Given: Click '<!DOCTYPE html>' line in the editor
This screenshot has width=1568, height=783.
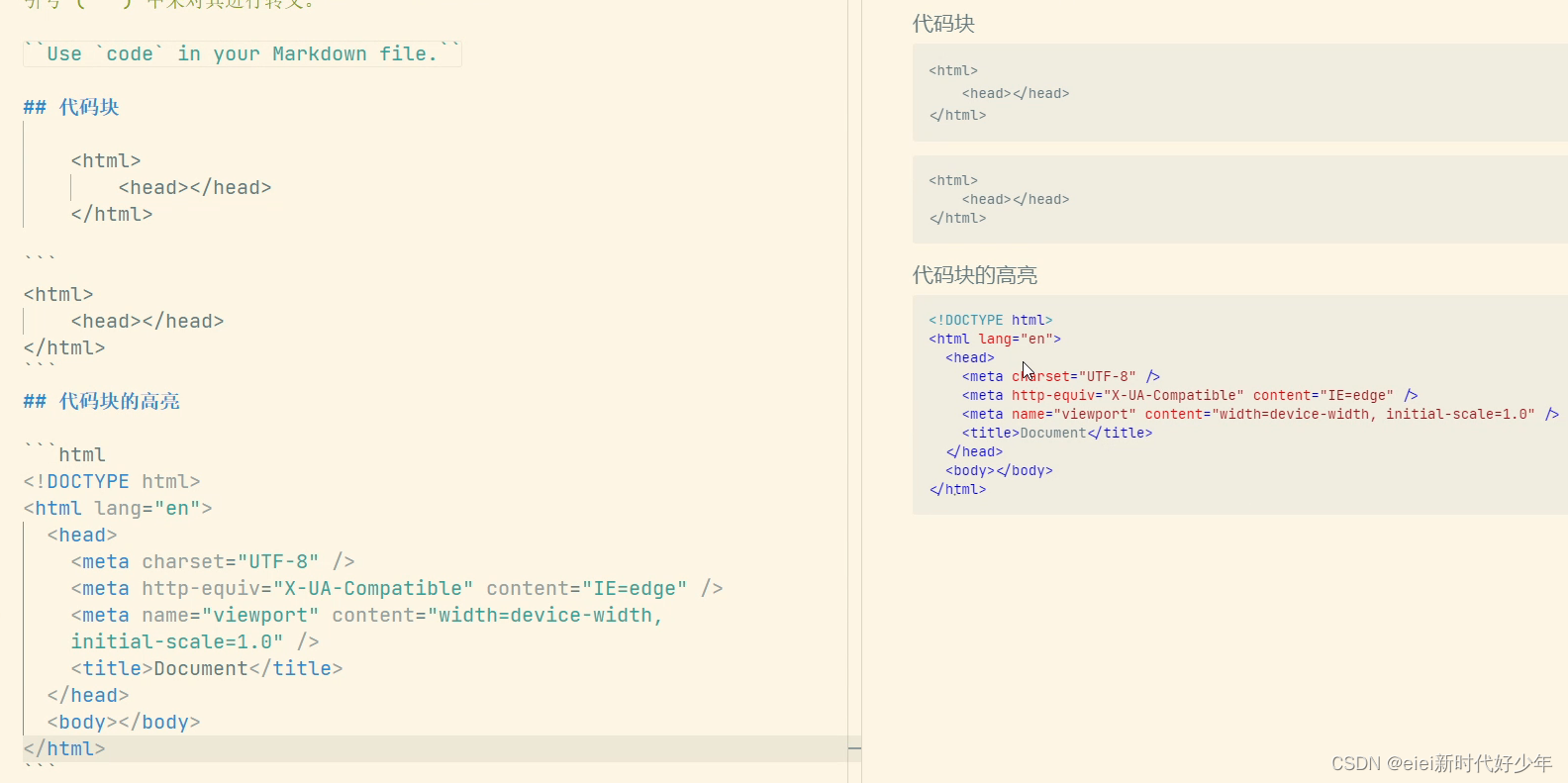Looking at the screenshot, I should pos(112,481).
